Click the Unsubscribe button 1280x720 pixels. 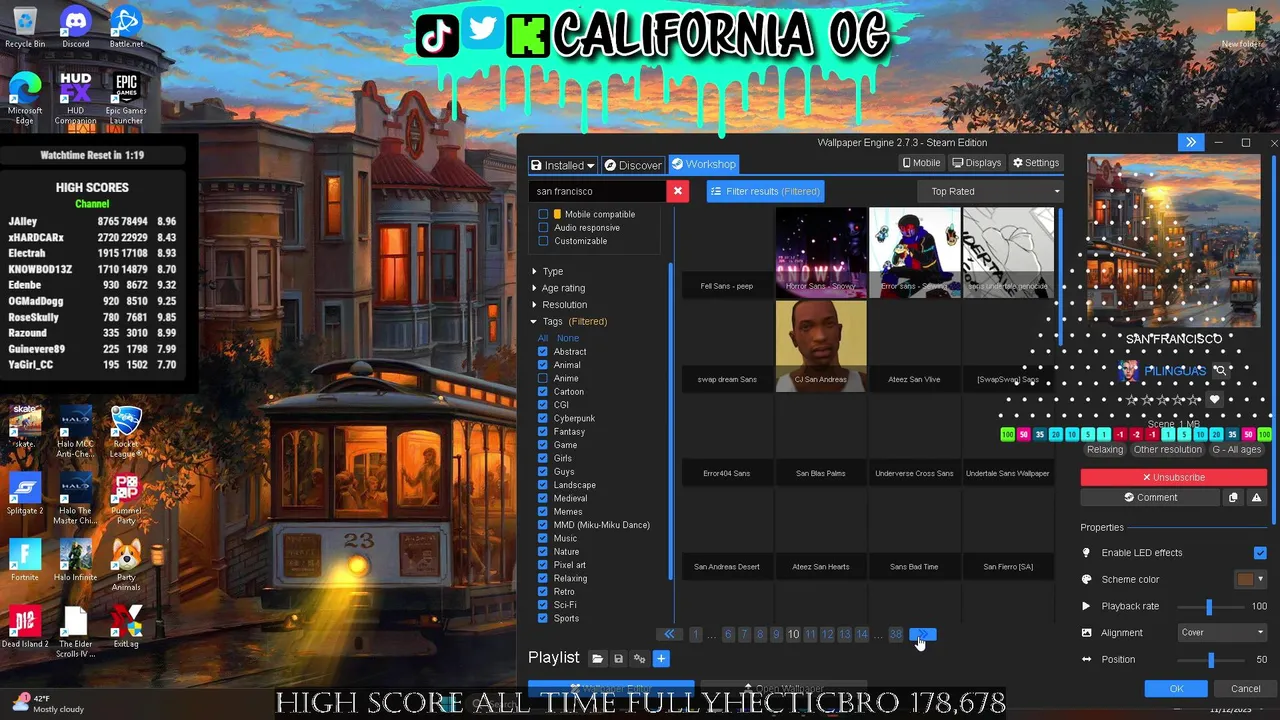[x=1173, y=478]
